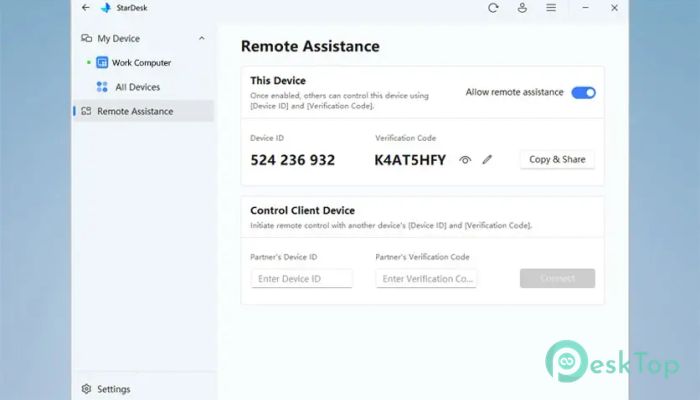700x400 pixels.
Task: Click the Copy & Share button
Action: [x=557, y=159]
